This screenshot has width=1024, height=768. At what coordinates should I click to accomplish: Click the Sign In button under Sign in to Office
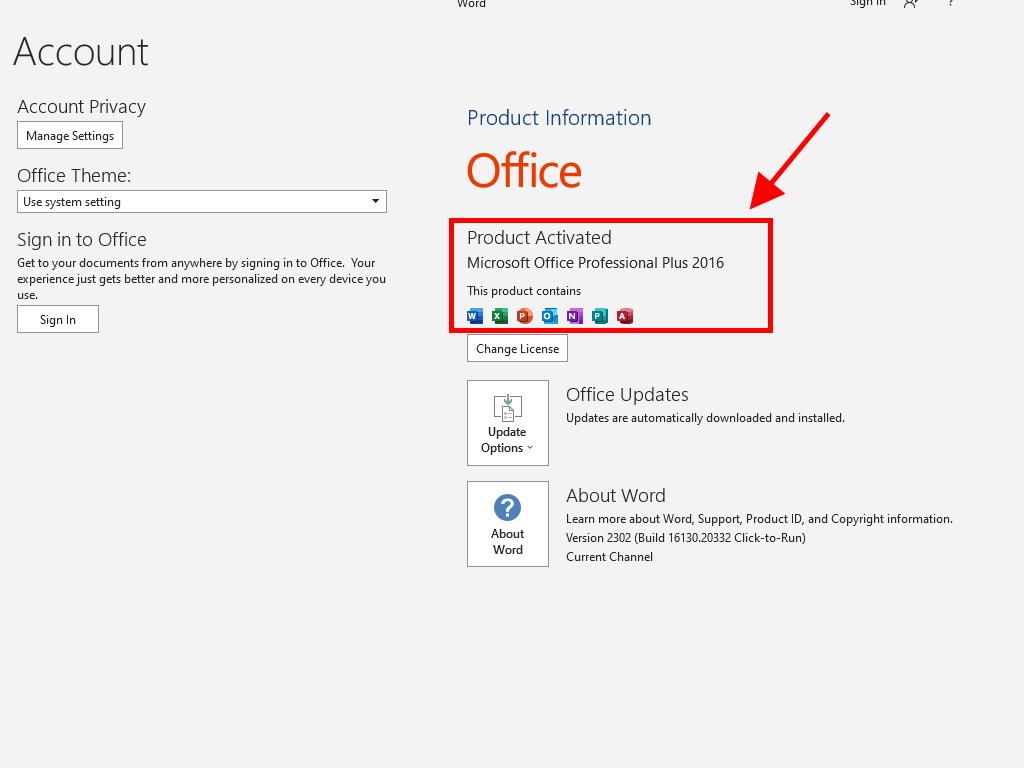tap(58, 319)
